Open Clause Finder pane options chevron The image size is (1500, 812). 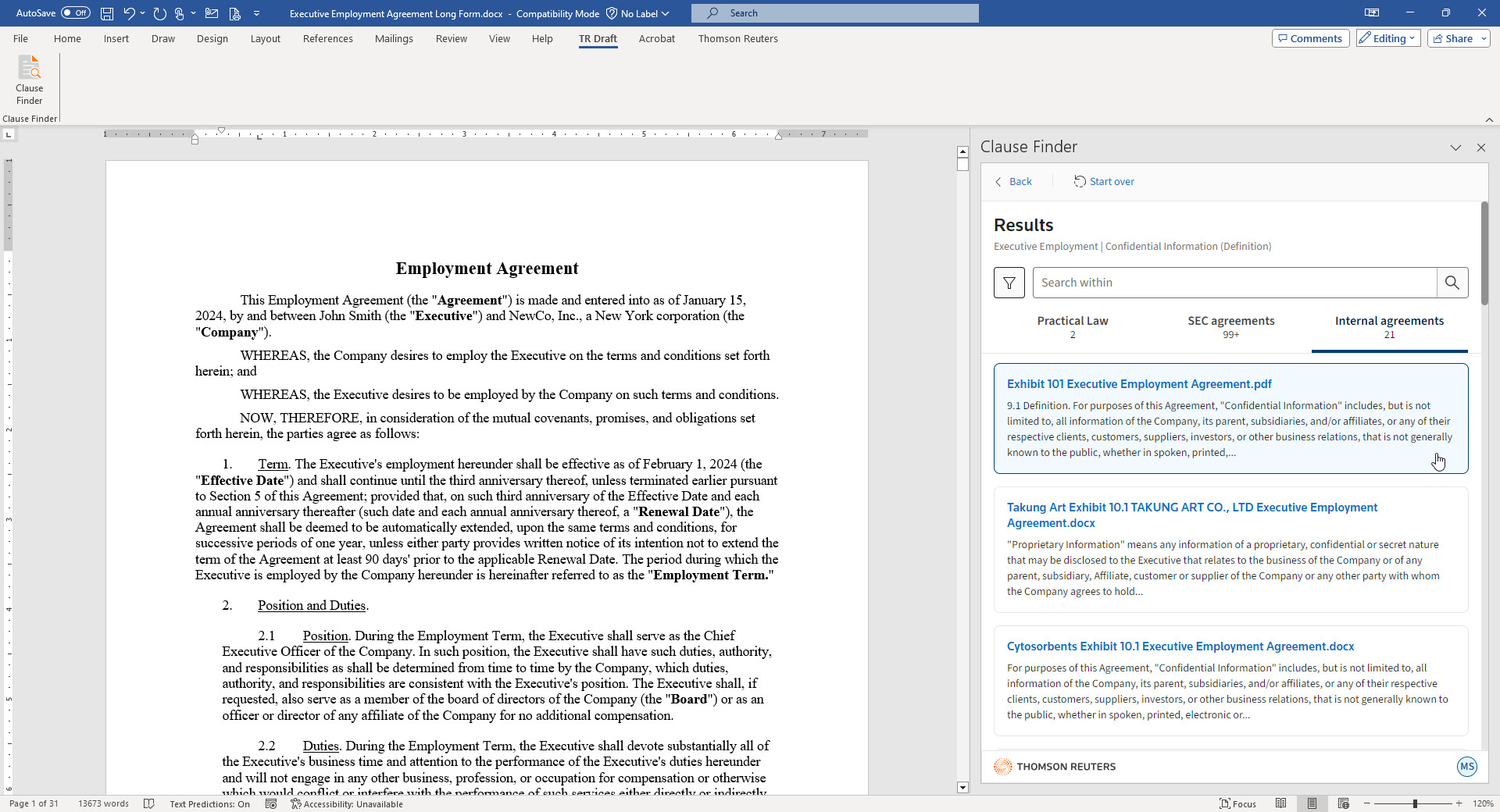(x=1455, y=148)
